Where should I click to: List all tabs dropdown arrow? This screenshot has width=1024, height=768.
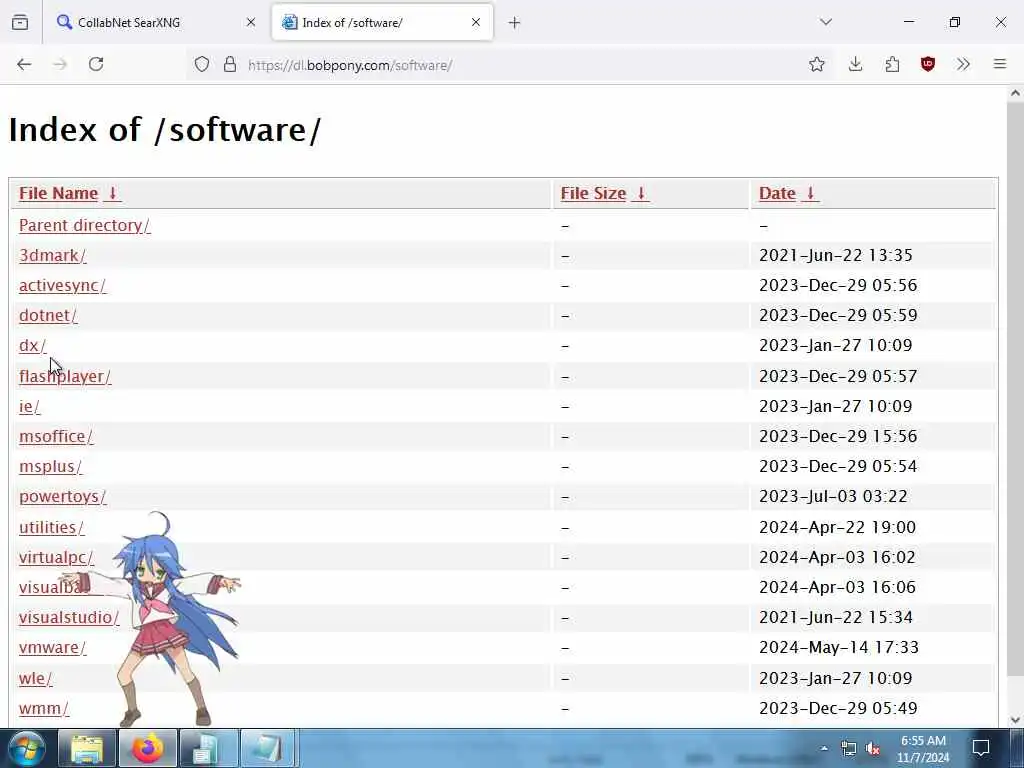(826, 22)
